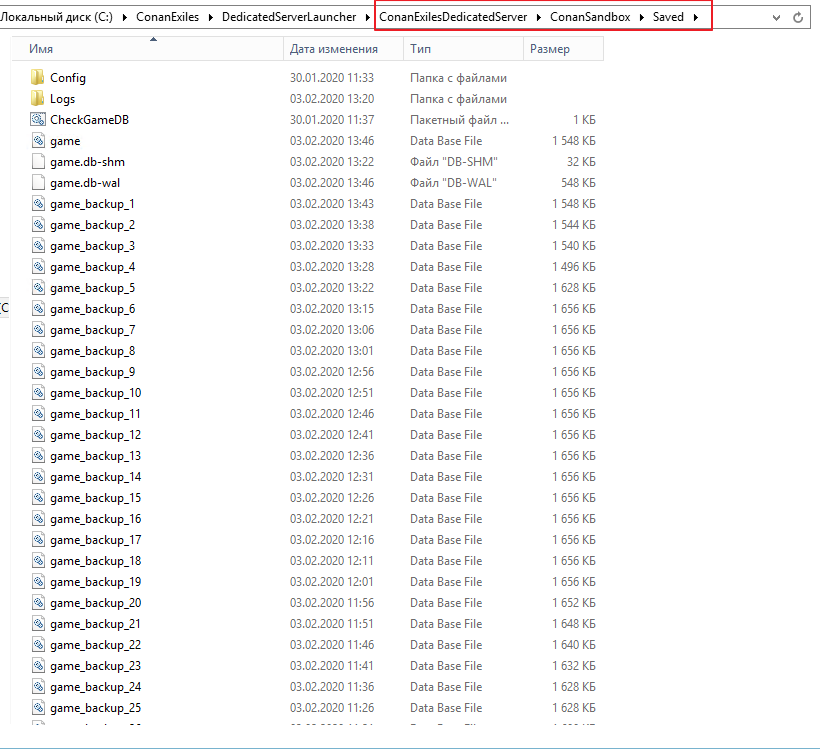Click the 1 496 КБ size value
This screenshot has width=820, height=749.
point(574,267)
